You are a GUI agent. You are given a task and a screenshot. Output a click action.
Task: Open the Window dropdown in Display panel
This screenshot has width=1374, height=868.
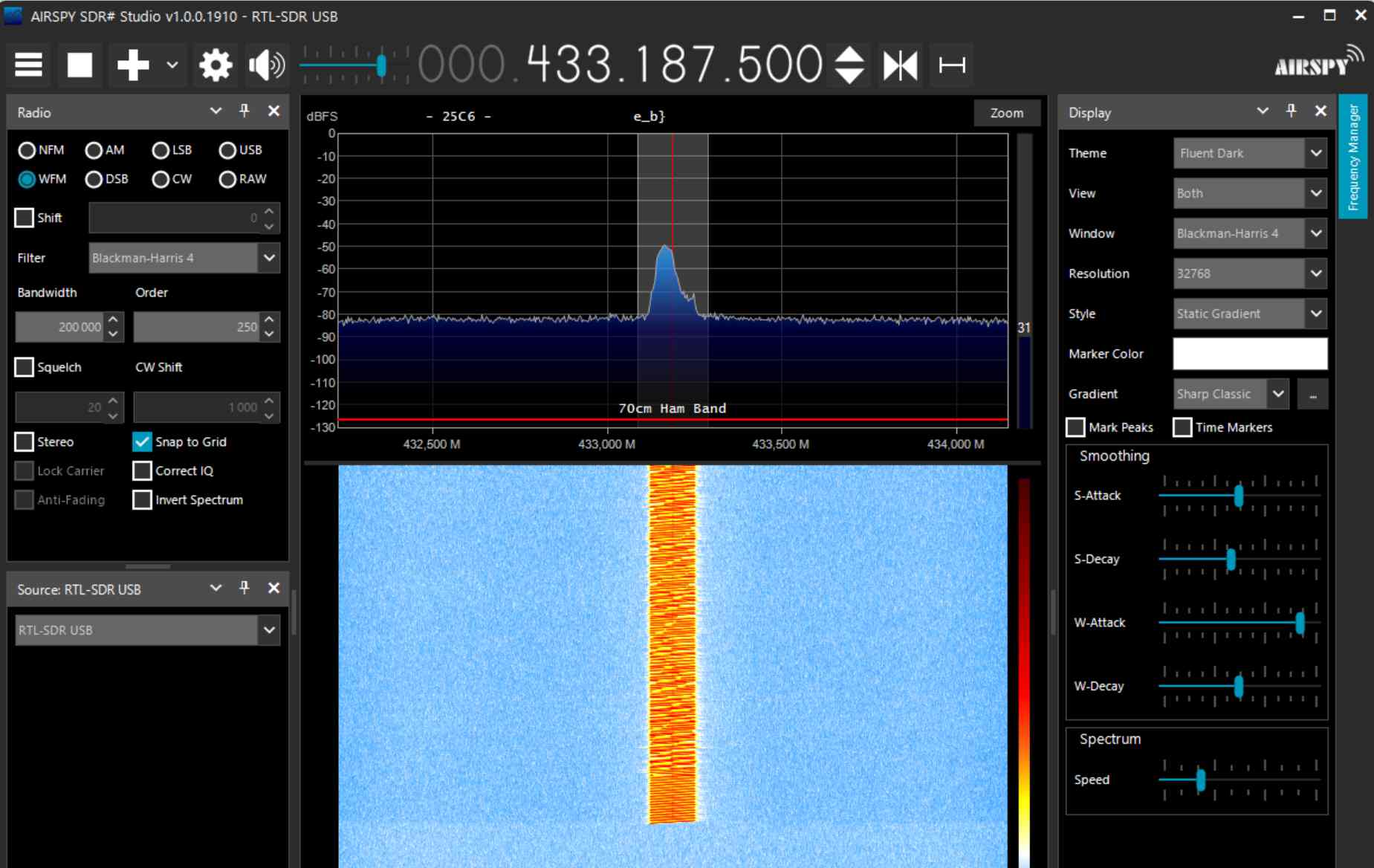pyautogui.click(x=1250, y=233)
